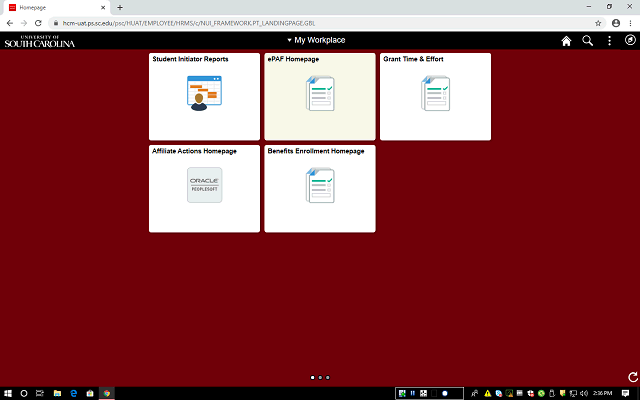
Task: Click the round white record button in the recorder toolbar
Action: [445, 393]
